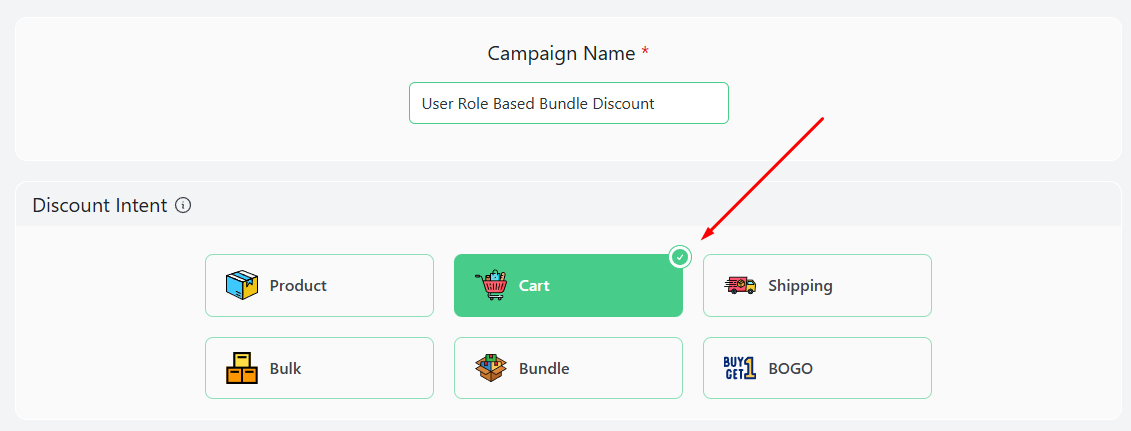Click the red shopping cart icon
The image size is (1131, 431).
491,285
